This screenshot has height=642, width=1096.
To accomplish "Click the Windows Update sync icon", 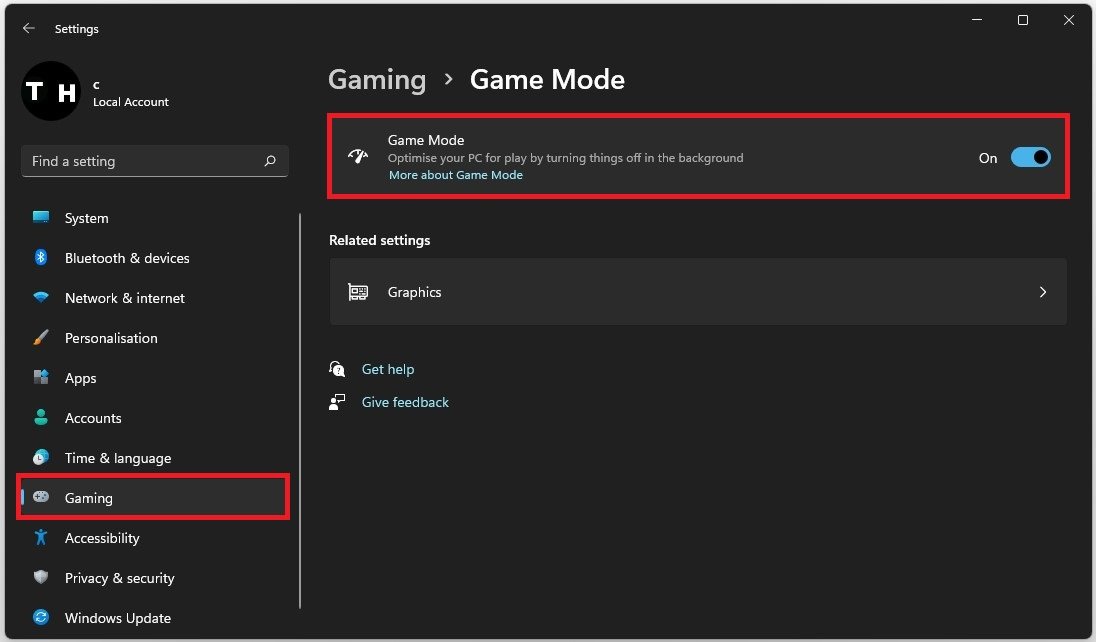I will 41,618.
